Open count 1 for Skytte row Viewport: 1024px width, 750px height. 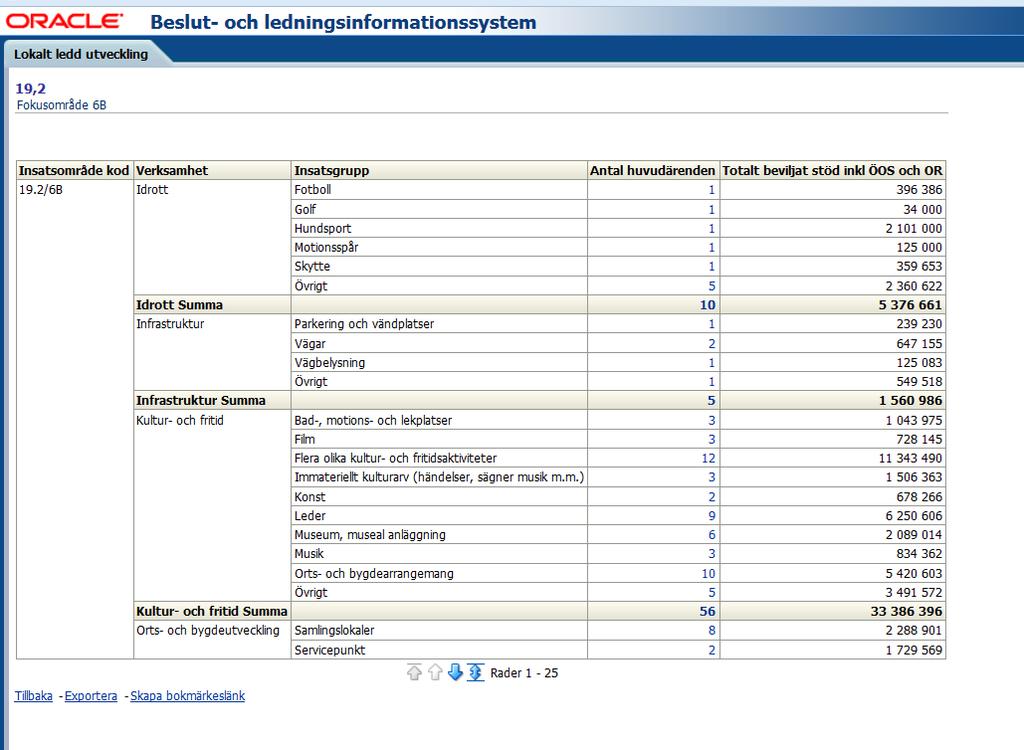[x=712, y=266]
